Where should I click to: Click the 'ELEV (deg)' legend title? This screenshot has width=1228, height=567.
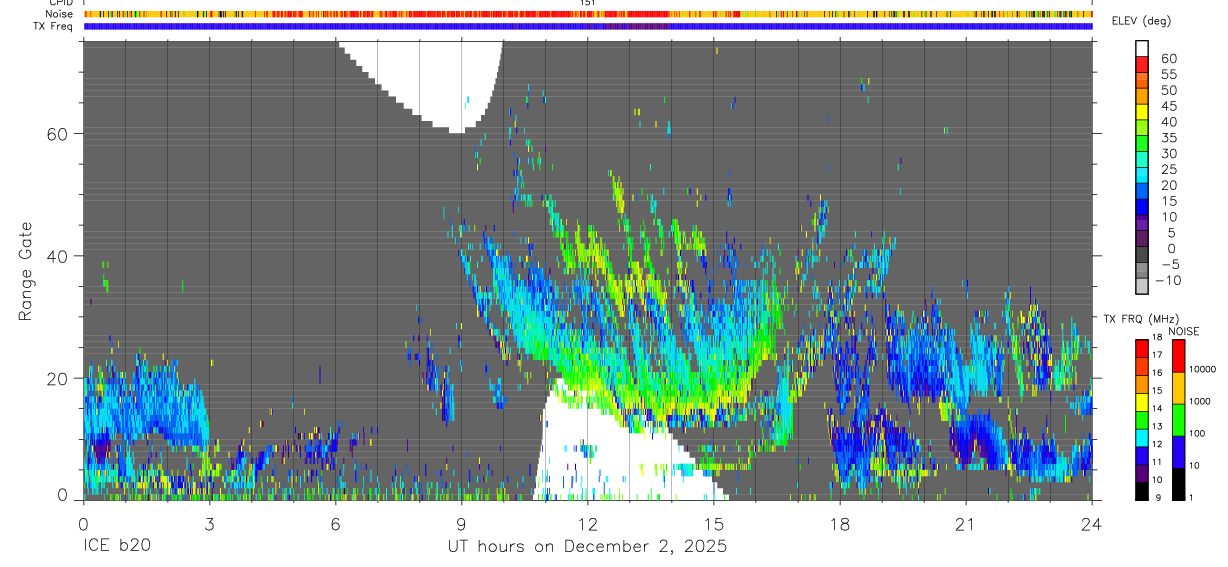pyautogui.click(x=1141, y=21)
